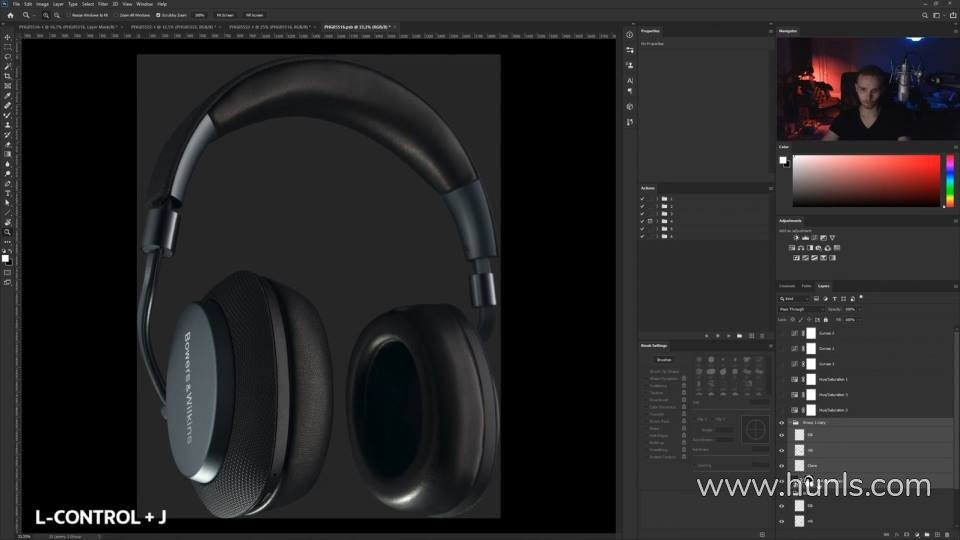Click the 100% zoom button
Viewport: 960px width, 540px height.
(200, 15)
